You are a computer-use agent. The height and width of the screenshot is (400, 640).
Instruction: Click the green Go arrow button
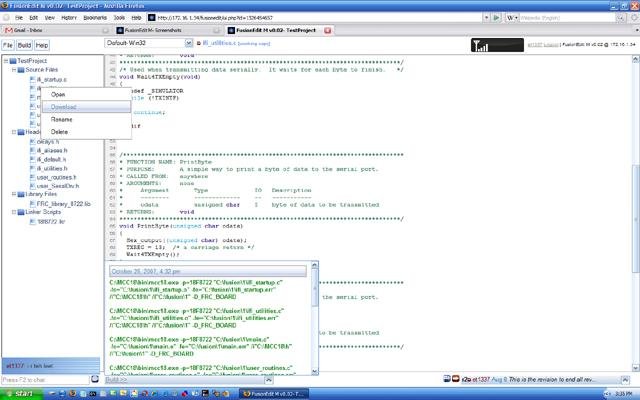pos(496,18)
